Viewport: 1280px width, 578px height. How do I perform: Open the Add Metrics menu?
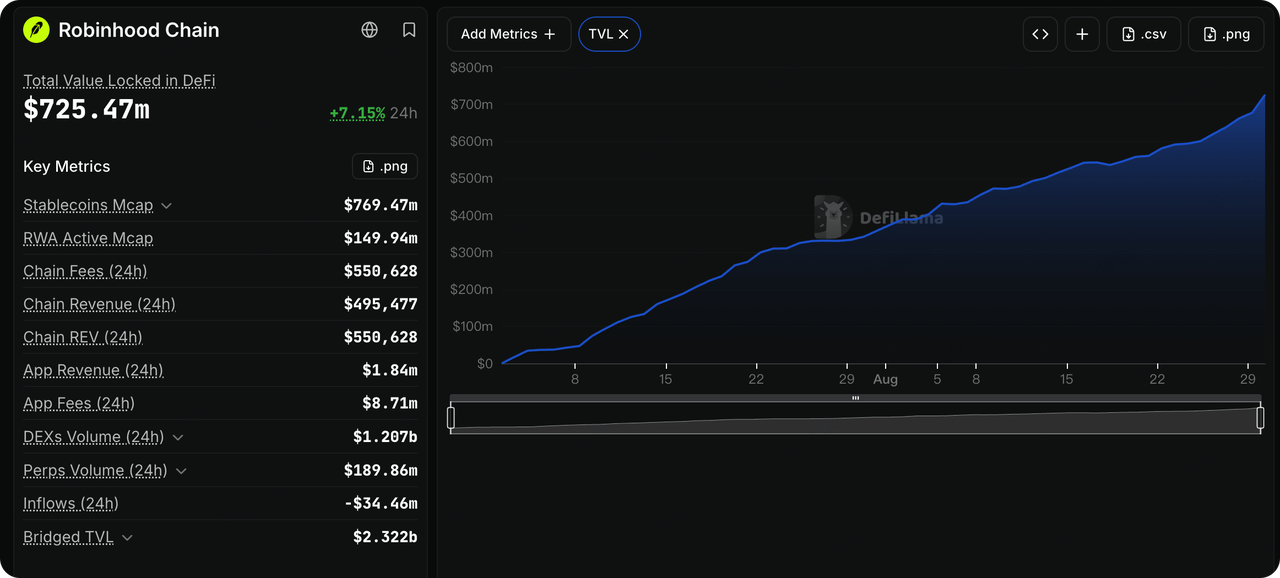(x=509, y=34)
